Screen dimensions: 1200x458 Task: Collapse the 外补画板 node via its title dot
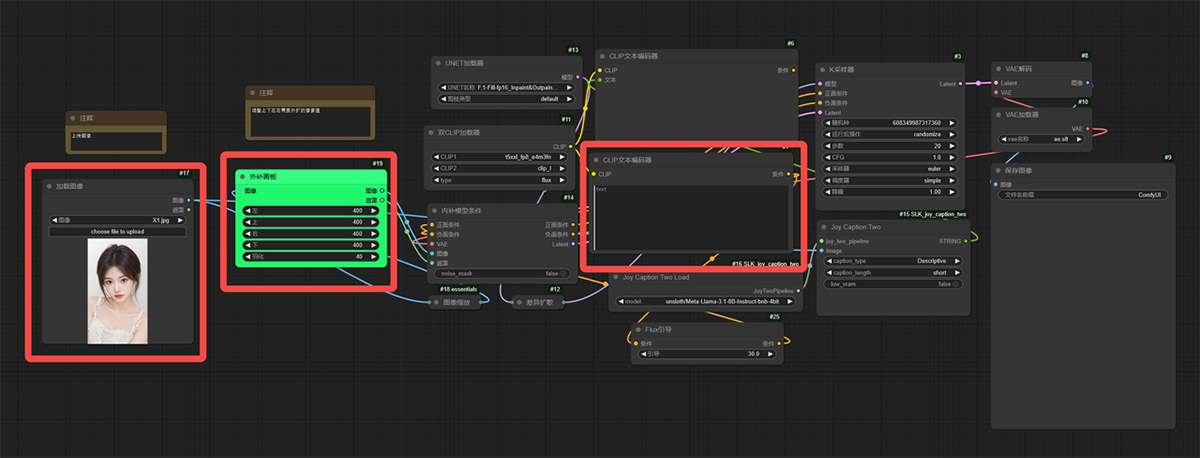click(241, 176)
